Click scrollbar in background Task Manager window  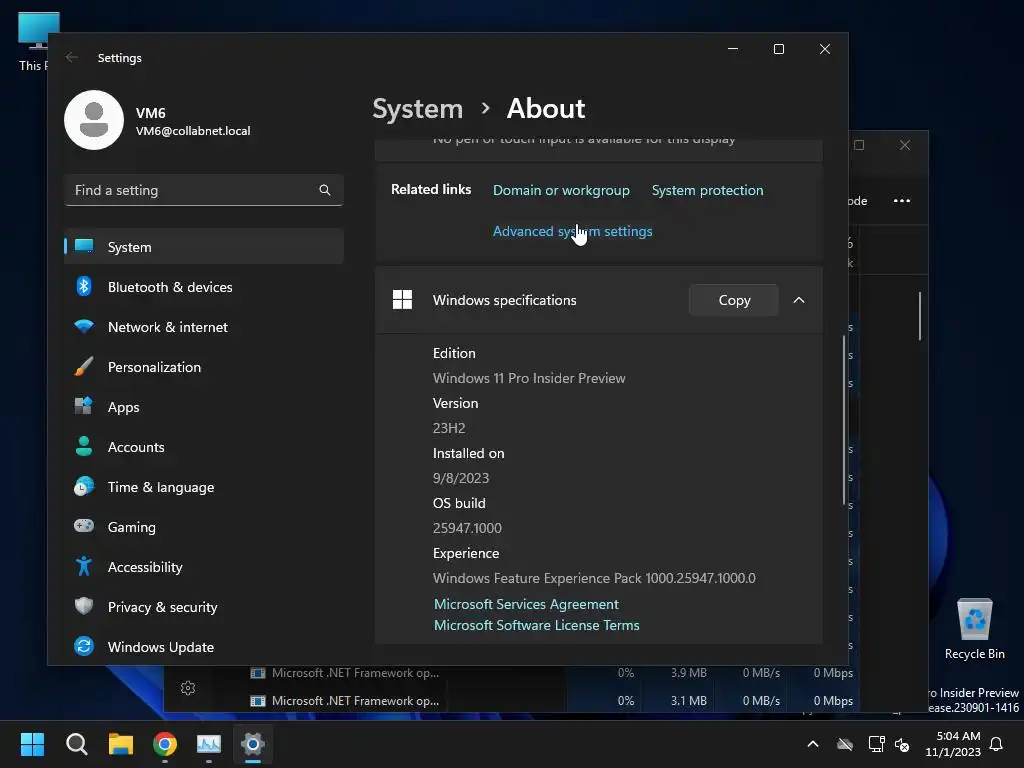coord(920,316)
